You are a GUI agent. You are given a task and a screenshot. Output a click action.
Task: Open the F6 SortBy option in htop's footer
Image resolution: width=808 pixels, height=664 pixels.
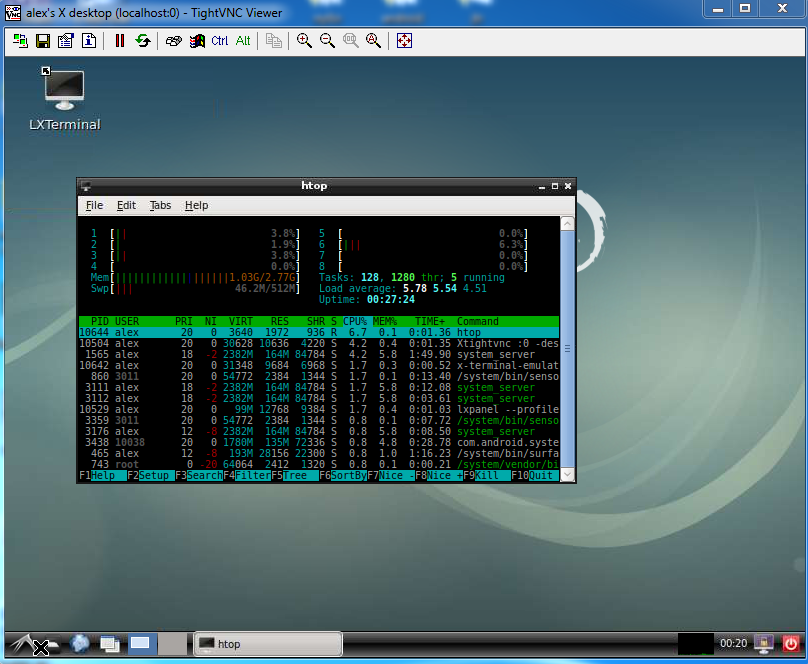click(x=343, y=475)
